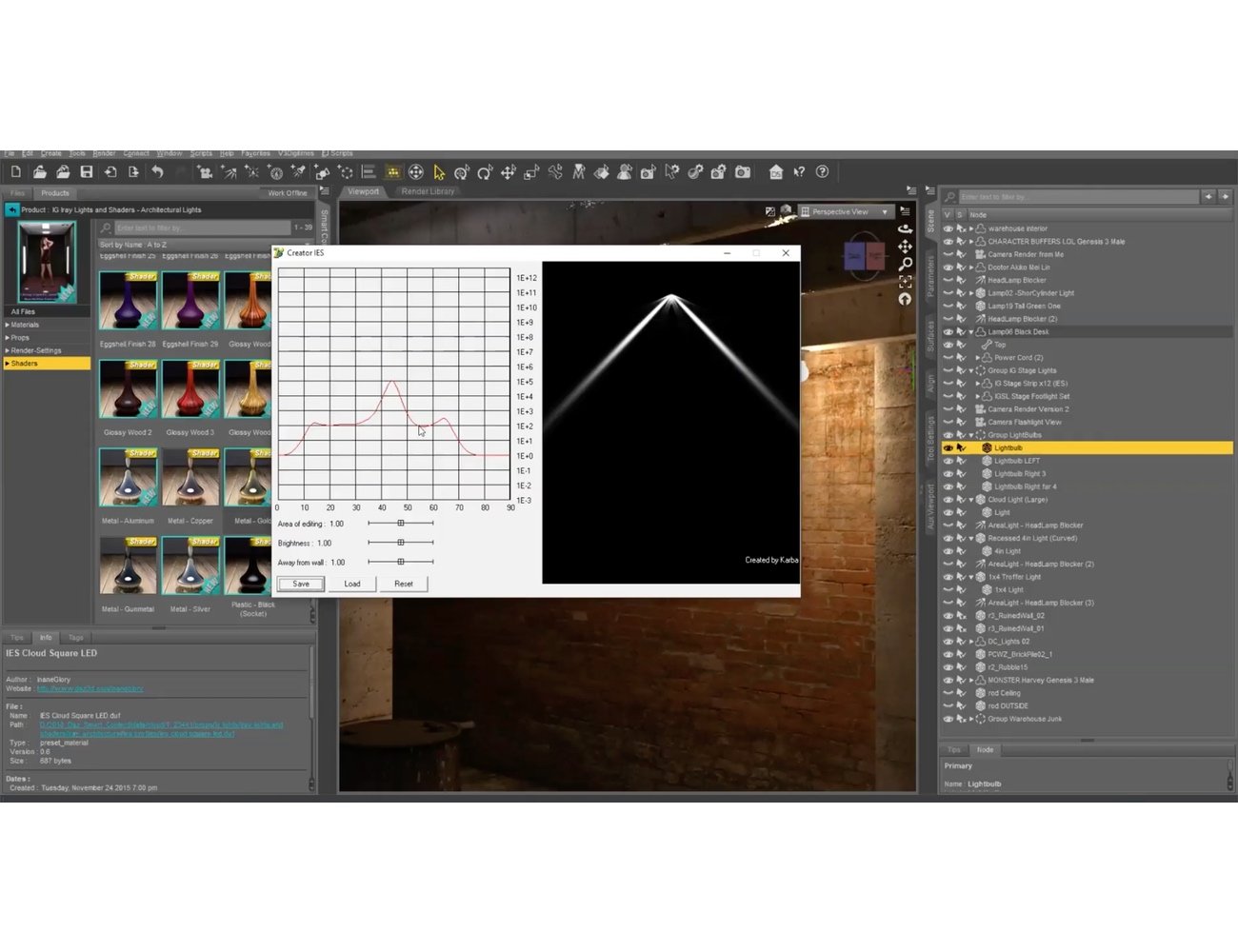The width and height of the screenshot is (1238, 952).
Task: Select the Universal tool icon
Action: click(x=416, y=172)
